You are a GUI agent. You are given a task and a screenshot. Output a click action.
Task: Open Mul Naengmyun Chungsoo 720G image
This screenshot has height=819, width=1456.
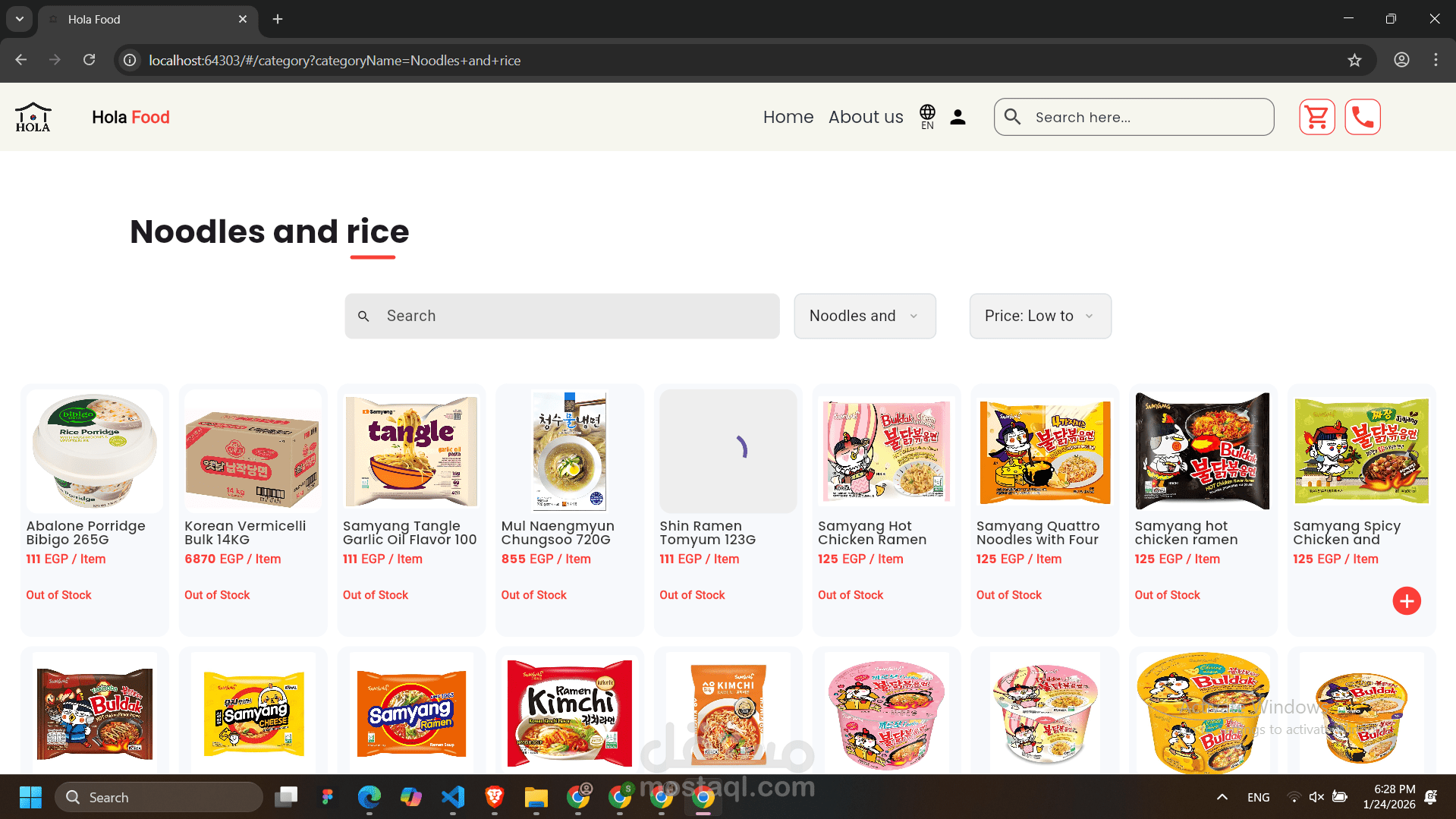point(569,451)
